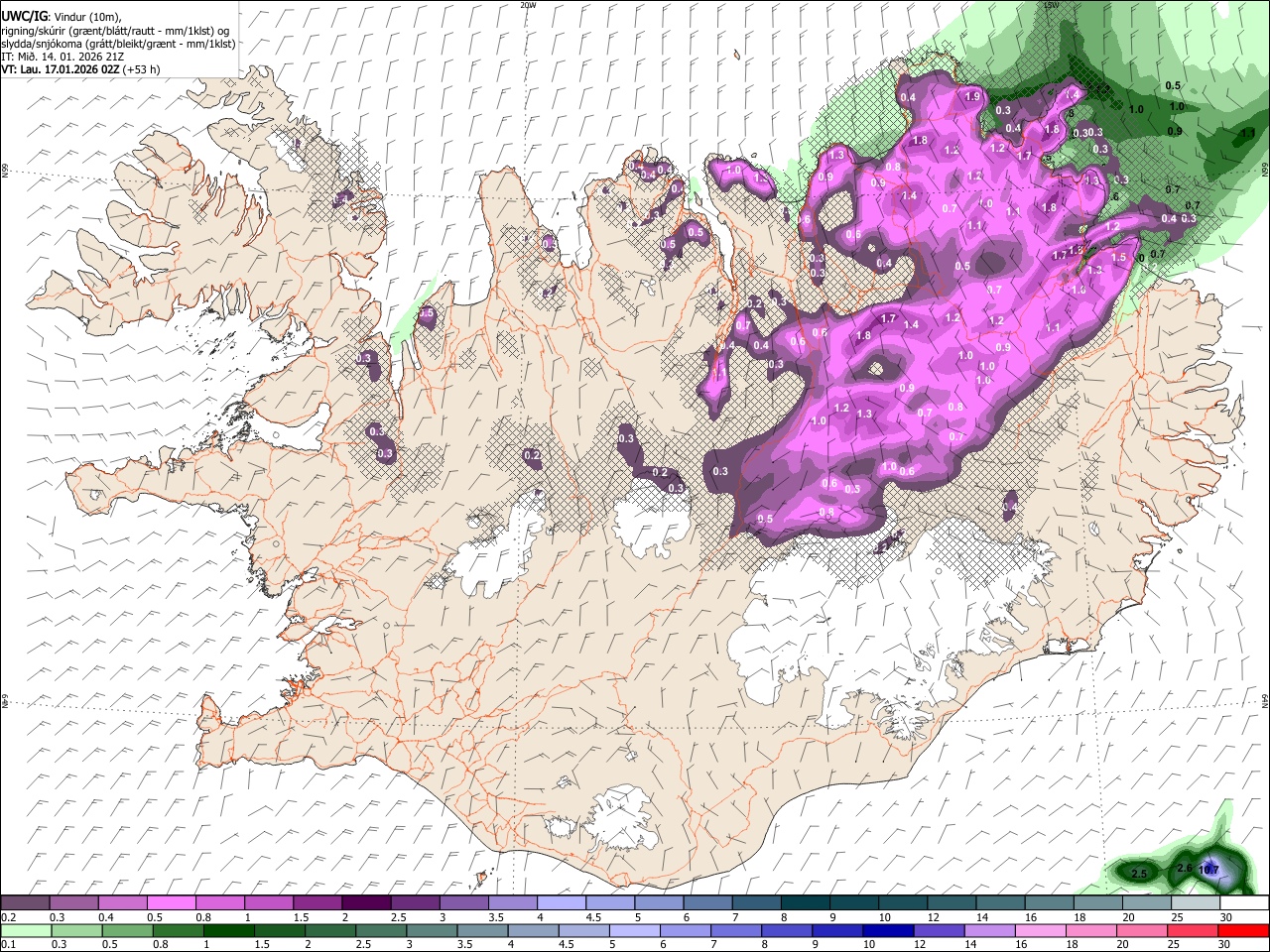Click the 2.5 value in the green offshore cell
The height and width of the screenshot is (952, 1270).
coord(1139,874)
